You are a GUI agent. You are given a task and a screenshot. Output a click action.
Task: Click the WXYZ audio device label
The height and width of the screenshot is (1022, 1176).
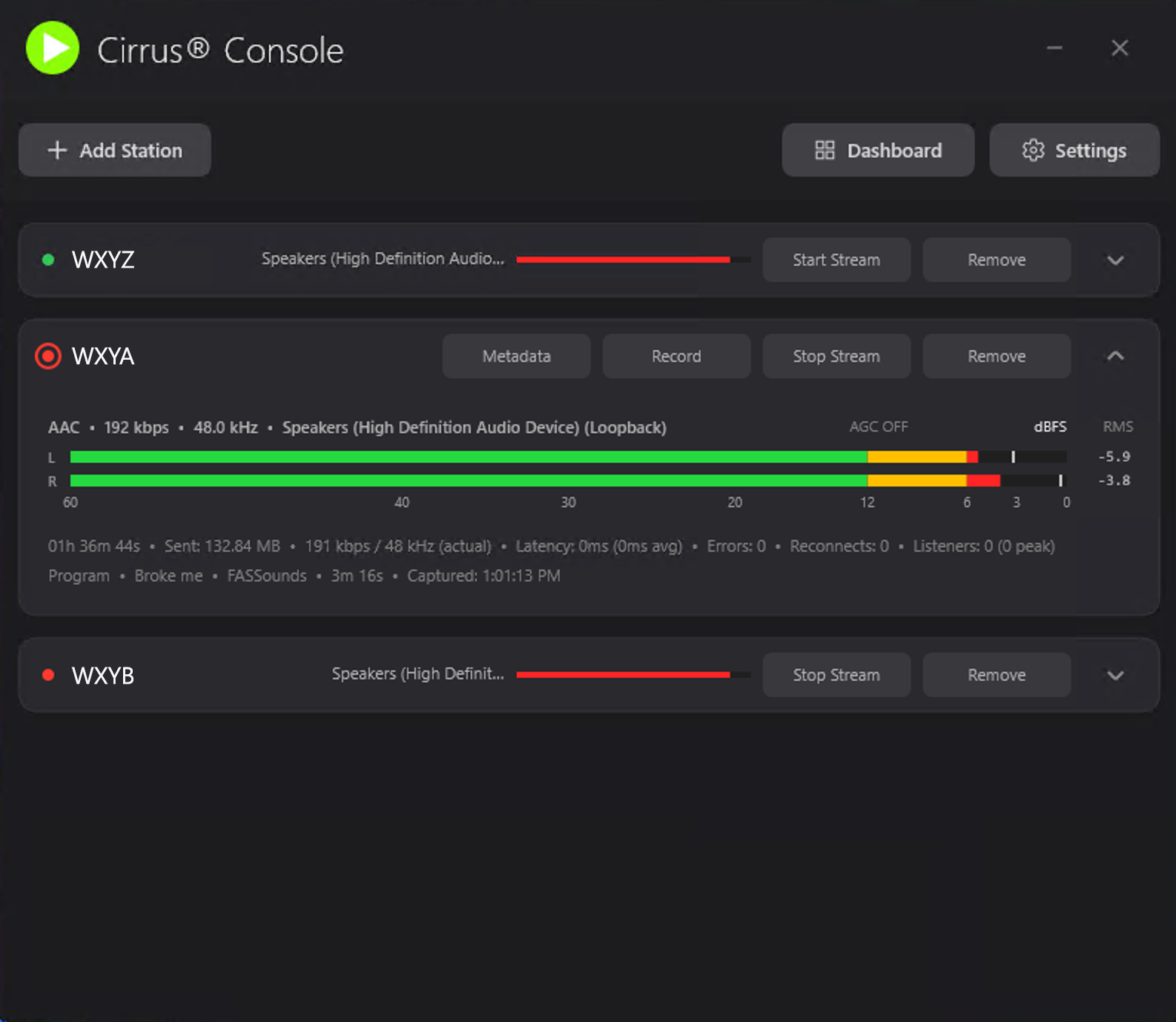(x=383, y=259)
